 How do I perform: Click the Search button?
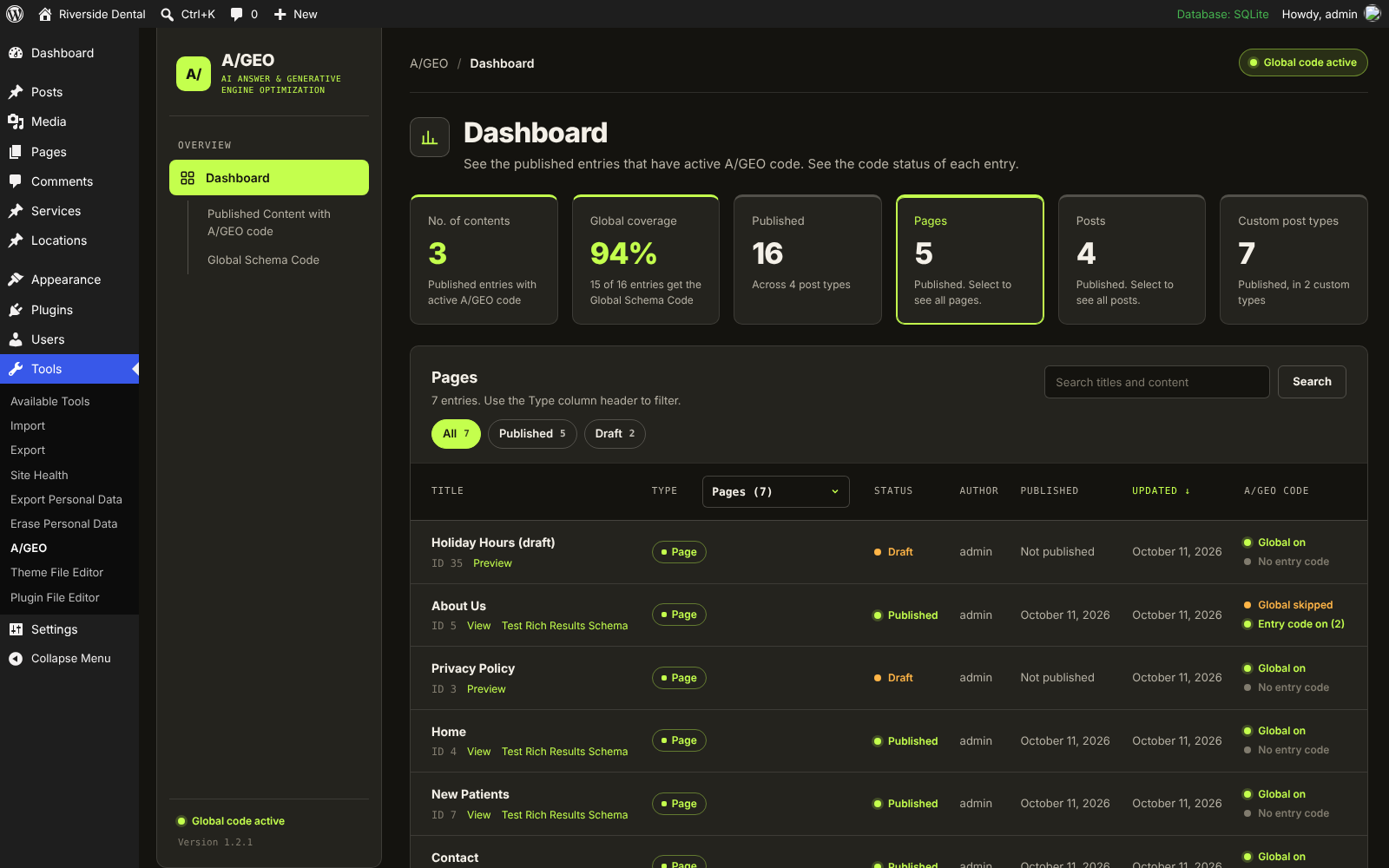1312,382
